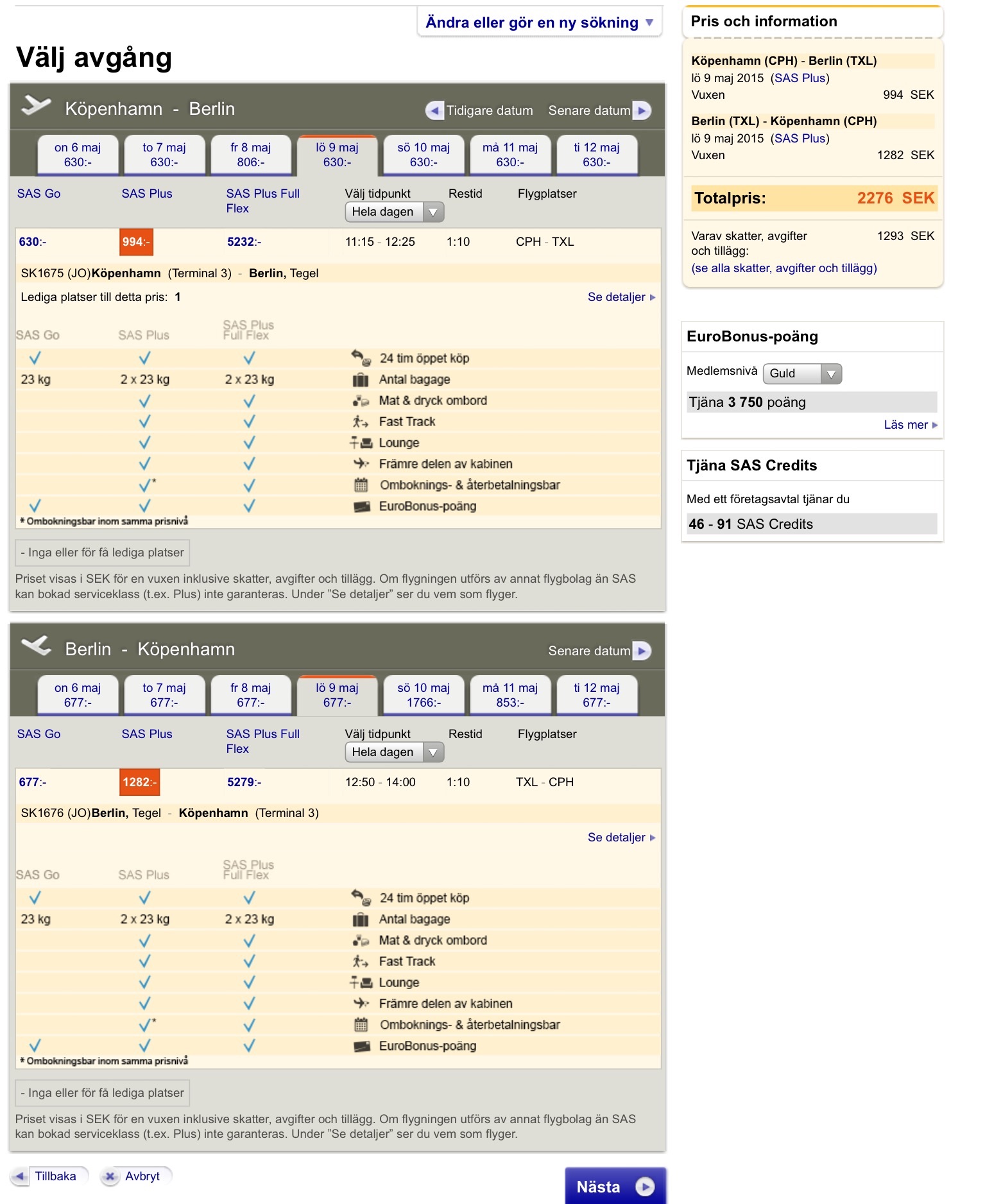Click Senare datum arrow for Berlin - Köpenhamn
This screenshot has height=1204, width=985.
(641, 651)
